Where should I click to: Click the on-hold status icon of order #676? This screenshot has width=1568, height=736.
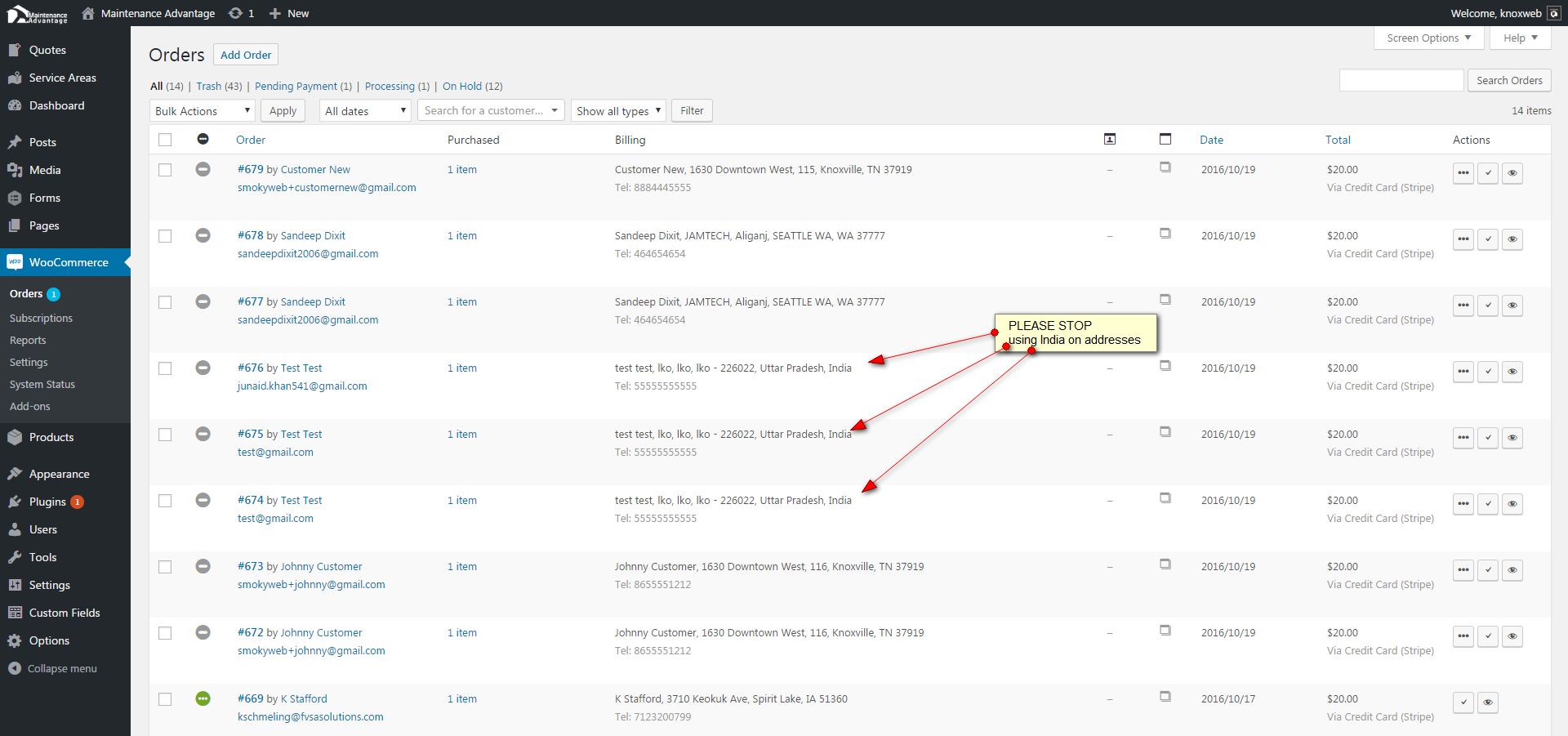point(203,368)
